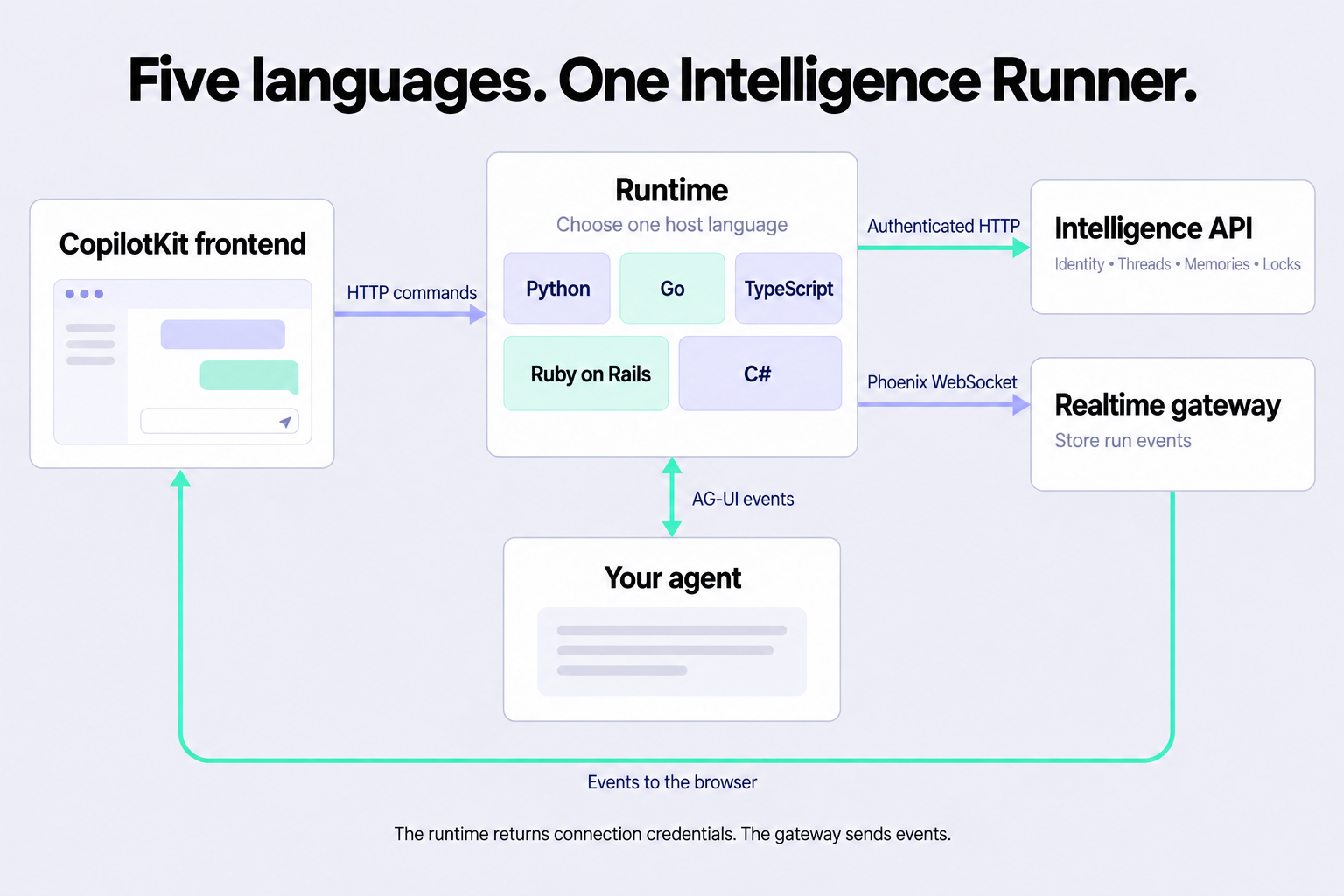
Task: Click the sidebar lines in frontend mockup
Action: (90, 344)
